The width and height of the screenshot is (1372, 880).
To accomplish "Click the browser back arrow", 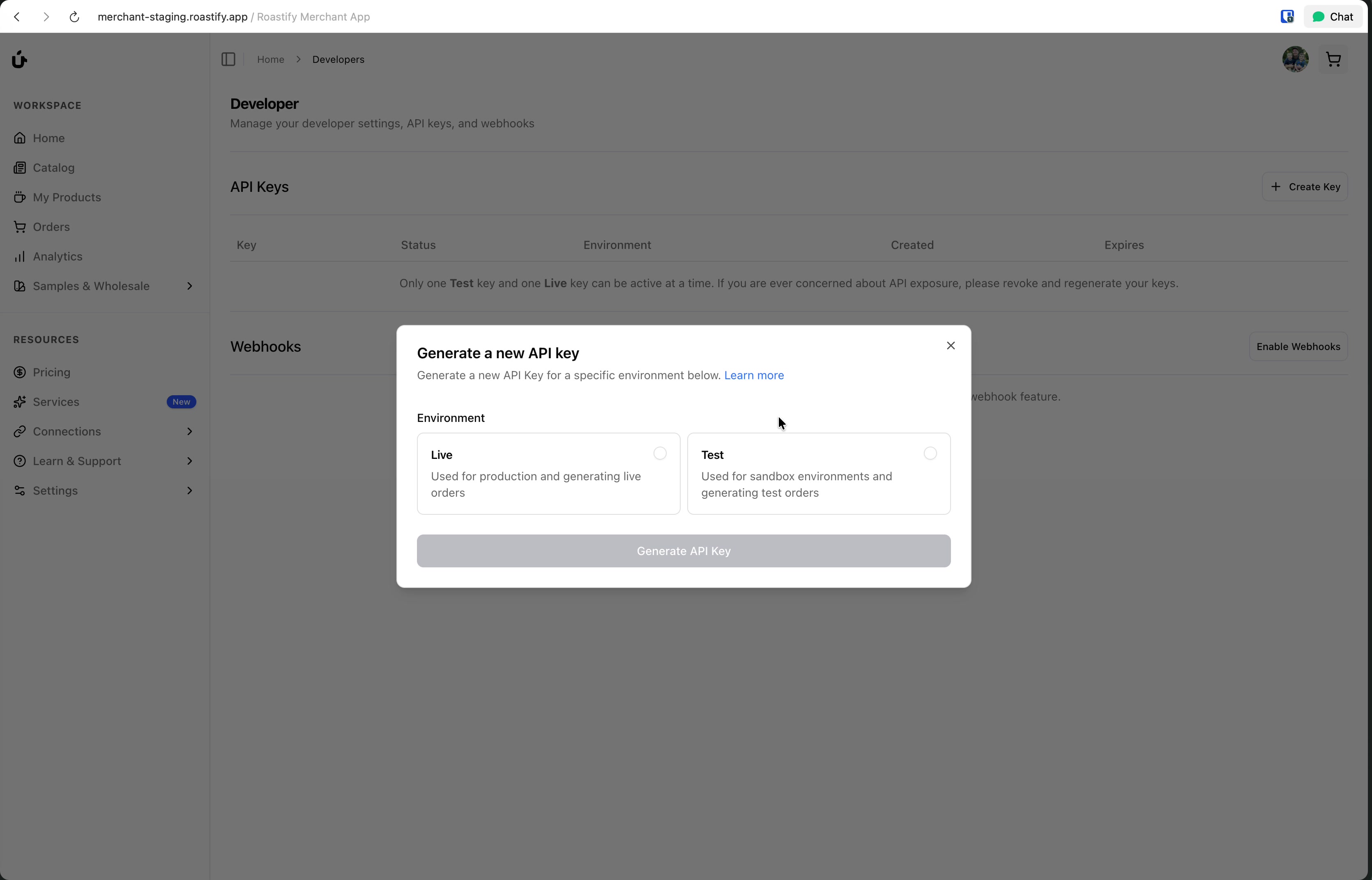I will tap(17, 17).
